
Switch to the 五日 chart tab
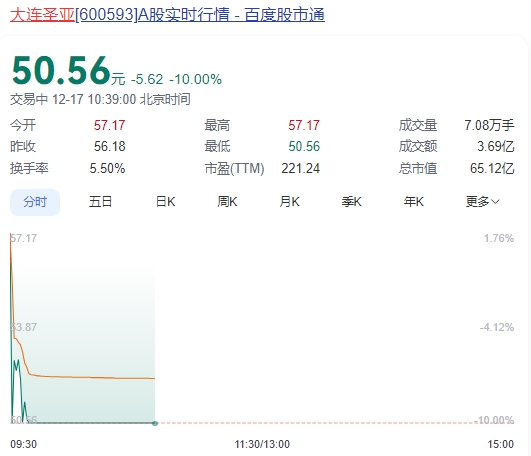tap(100, 202)
